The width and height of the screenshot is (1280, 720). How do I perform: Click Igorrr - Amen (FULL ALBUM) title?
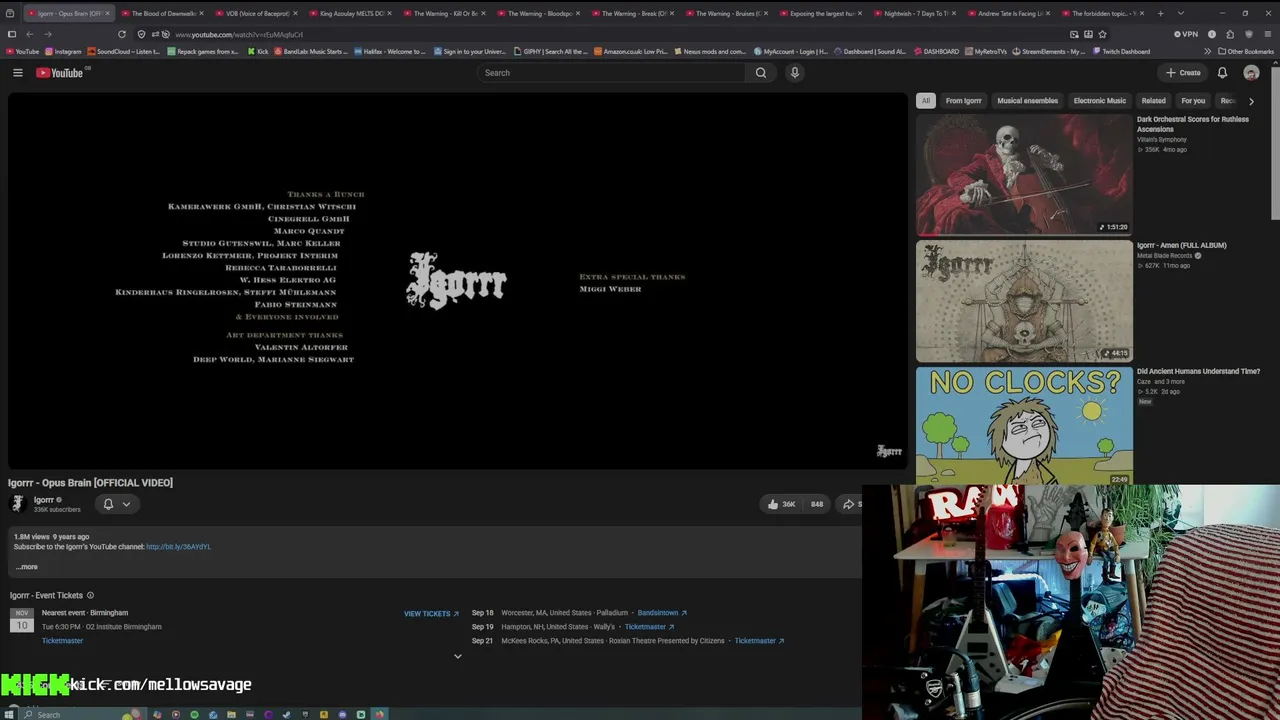(x=1181, y=245)
